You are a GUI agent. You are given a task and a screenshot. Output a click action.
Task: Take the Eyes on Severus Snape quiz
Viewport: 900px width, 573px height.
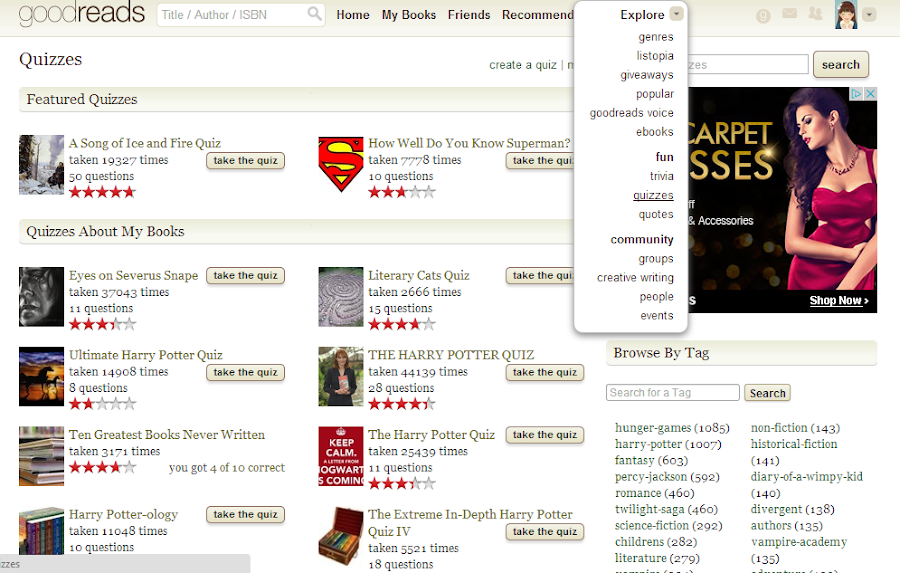click(x=245, y=276)
